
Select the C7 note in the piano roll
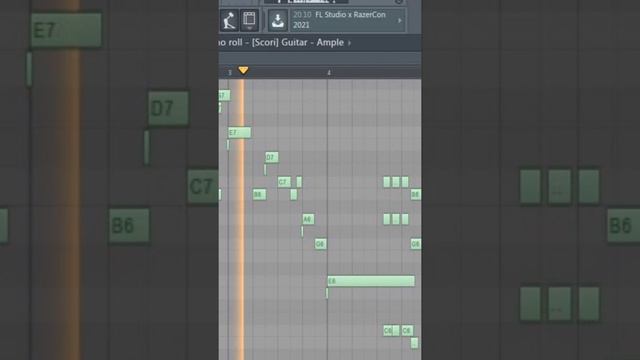pyautogui.click(x=284, y=182)
